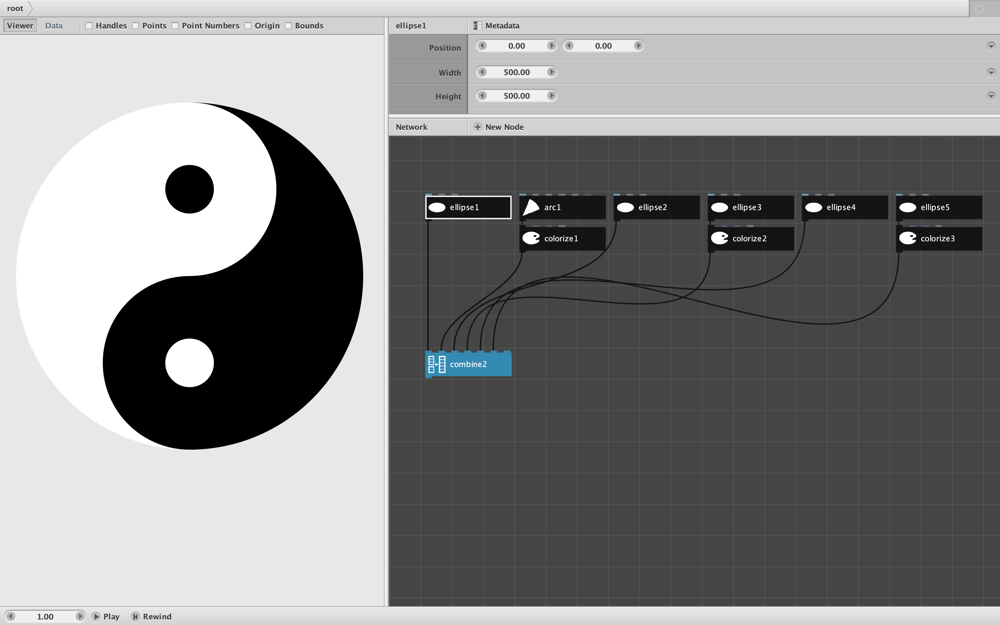
Task: Open the Width row dropdown arrow
Action: tap(990, 72)
